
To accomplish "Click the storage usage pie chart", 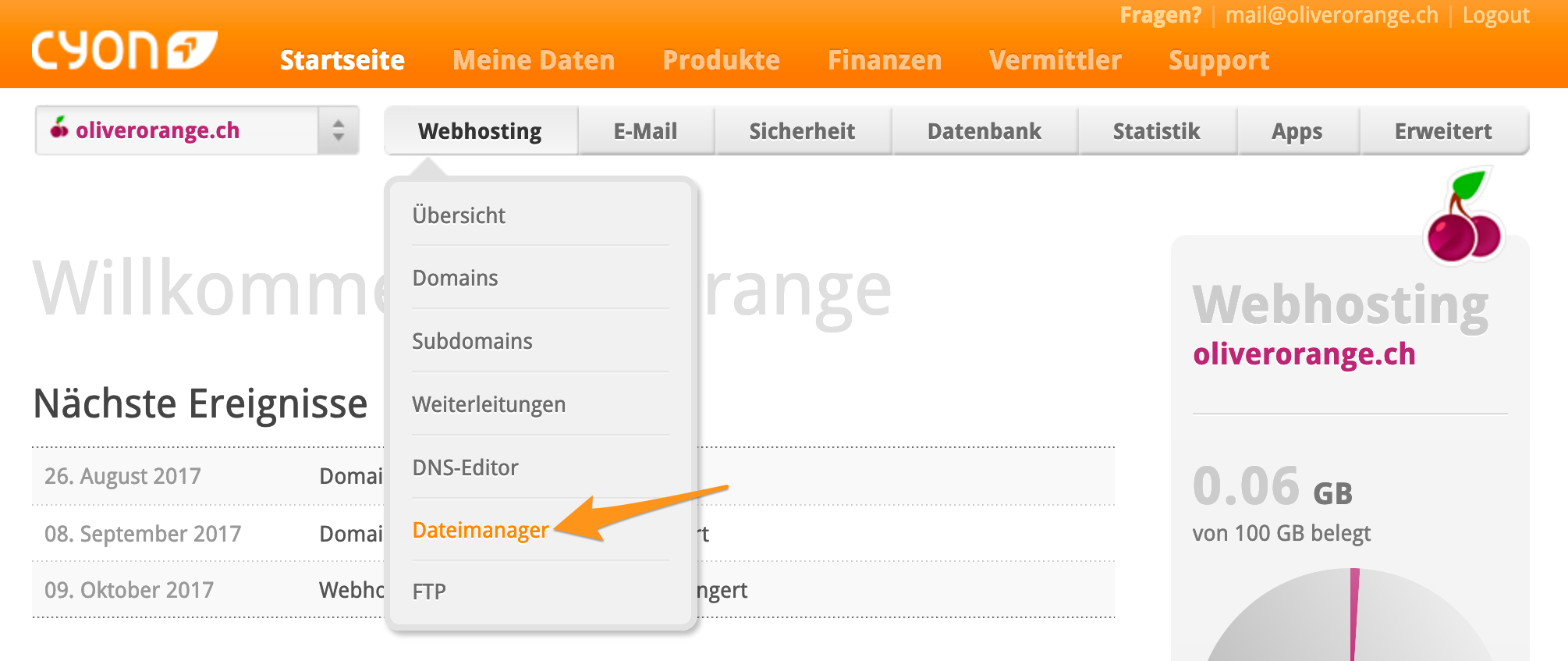I will 1351,617.
